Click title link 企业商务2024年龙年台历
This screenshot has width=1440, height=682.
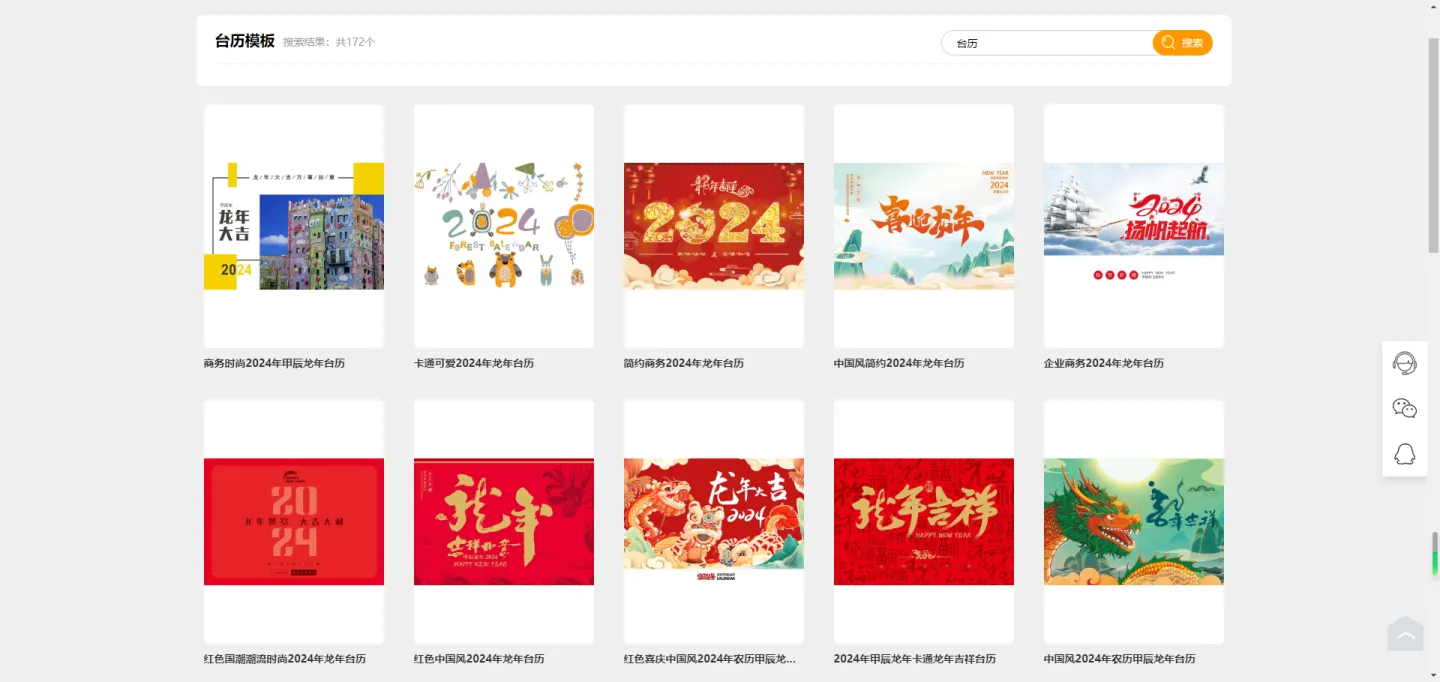[x=1104, y=363]
